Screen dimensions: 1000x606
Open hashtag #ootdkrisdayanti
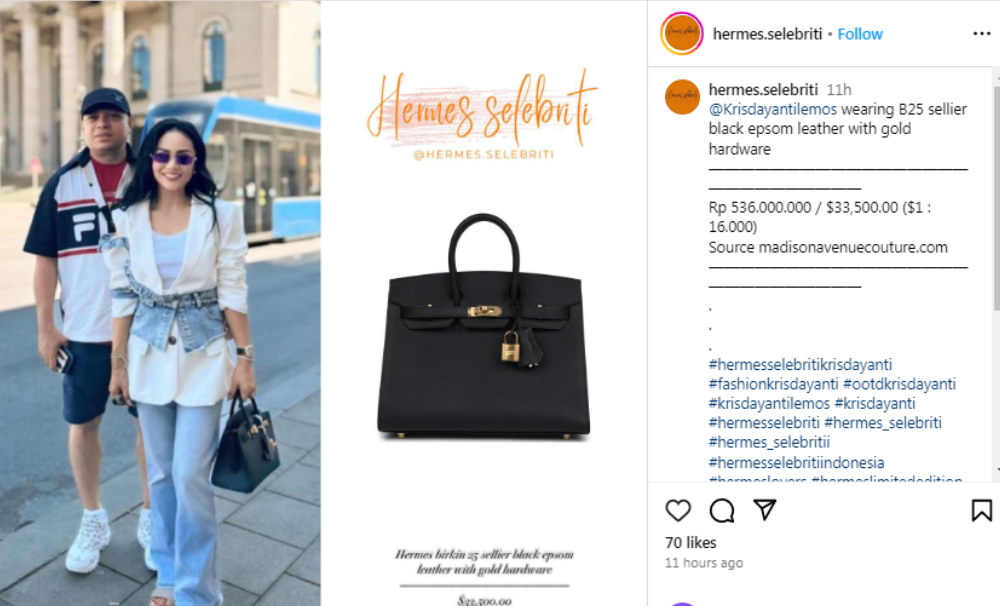click(x=899, y=384)
